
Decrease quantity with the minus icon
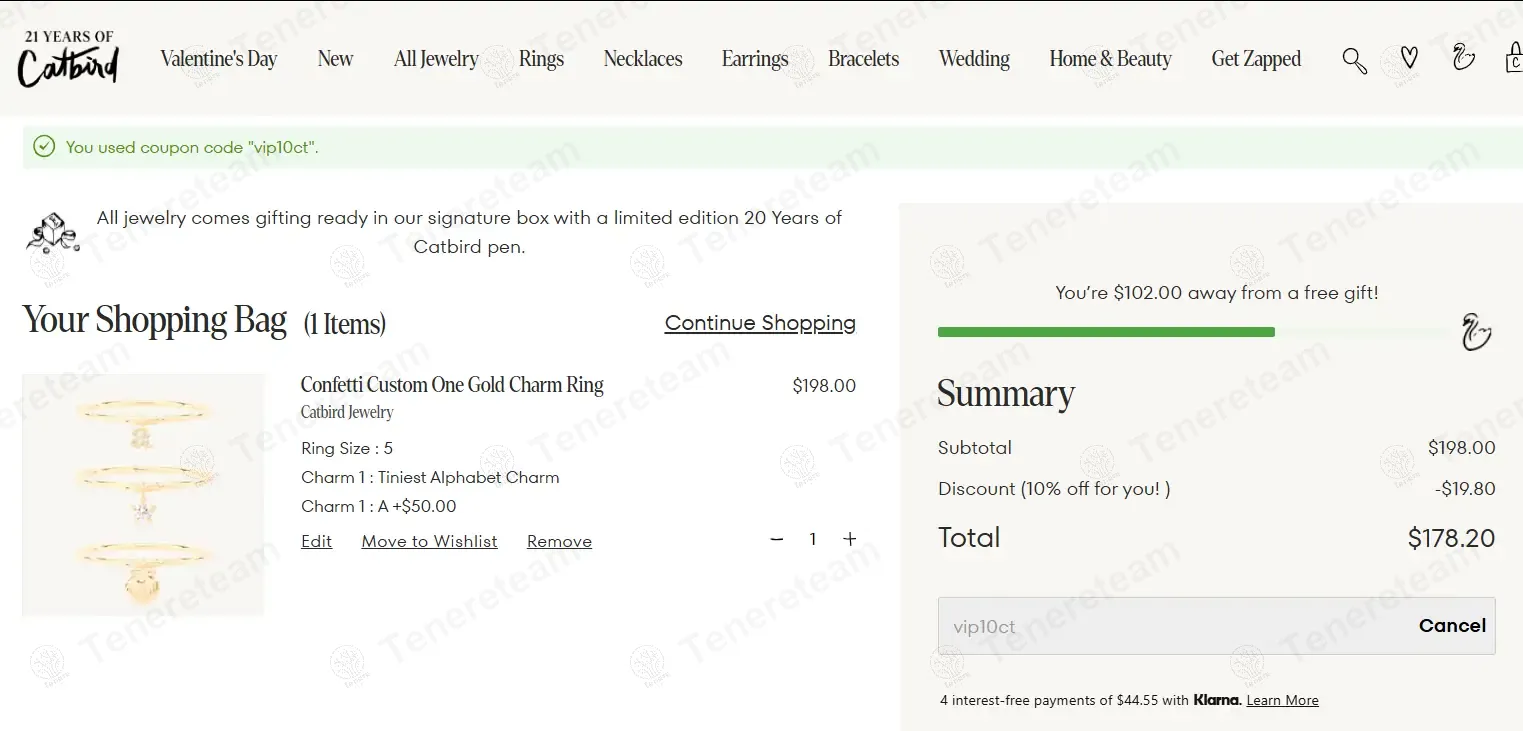tap(776, 539)
